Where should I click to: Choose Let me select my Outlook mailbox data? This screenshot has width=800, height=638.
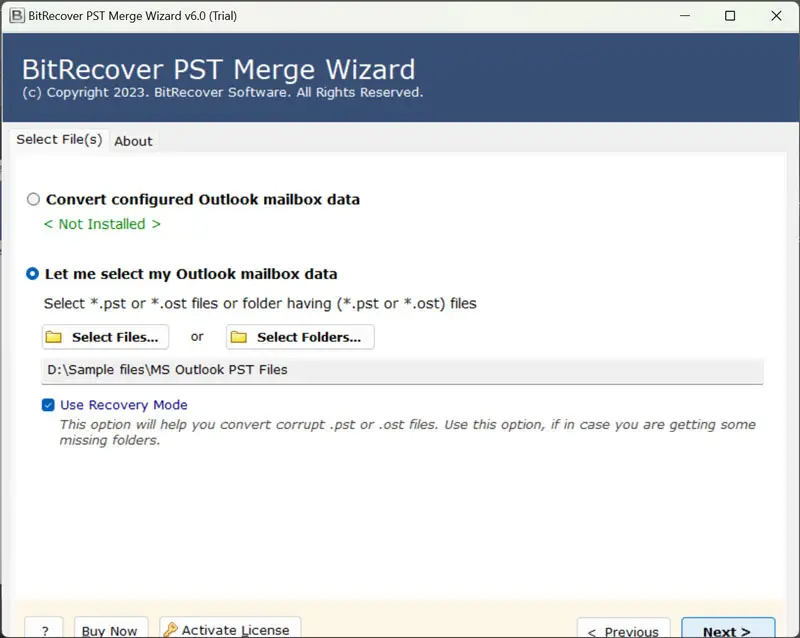[x=34, y=274]
